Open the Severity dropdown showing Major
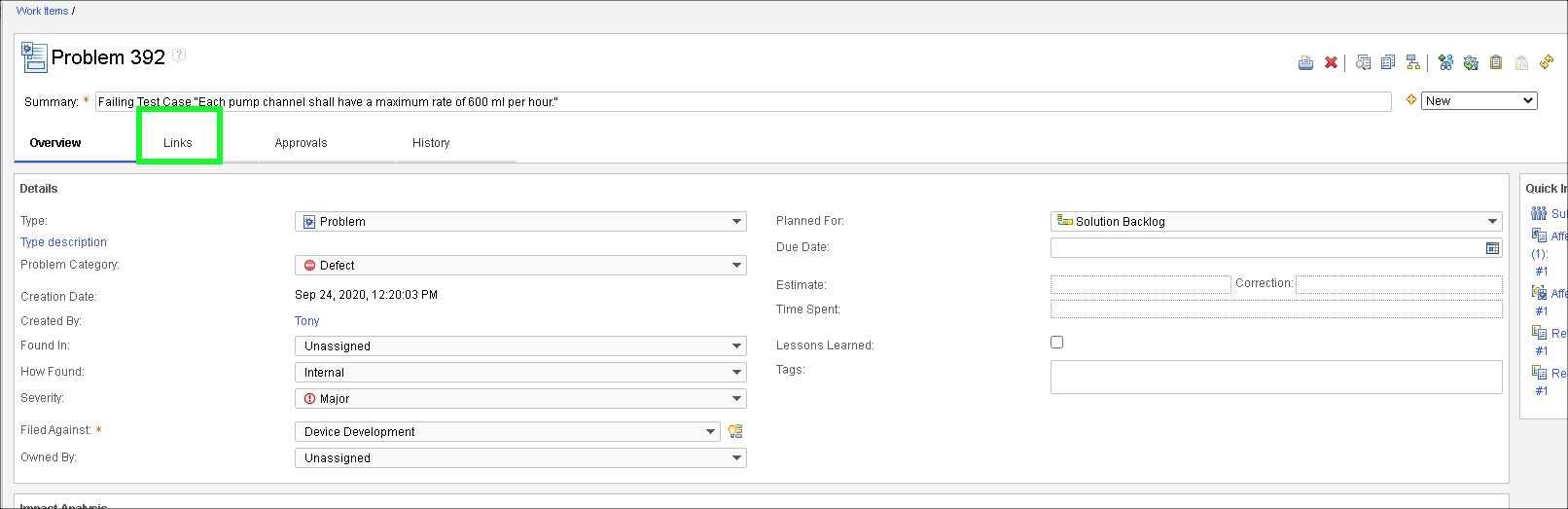Viewport: 1568px width, 509px height. click(520, 399)
